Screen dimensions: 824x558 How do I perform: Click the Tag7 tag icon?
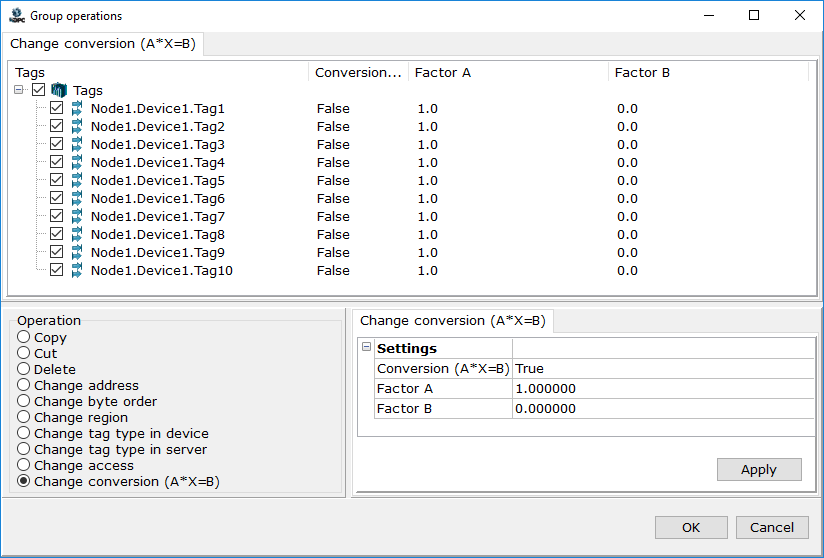click(77, 216)
